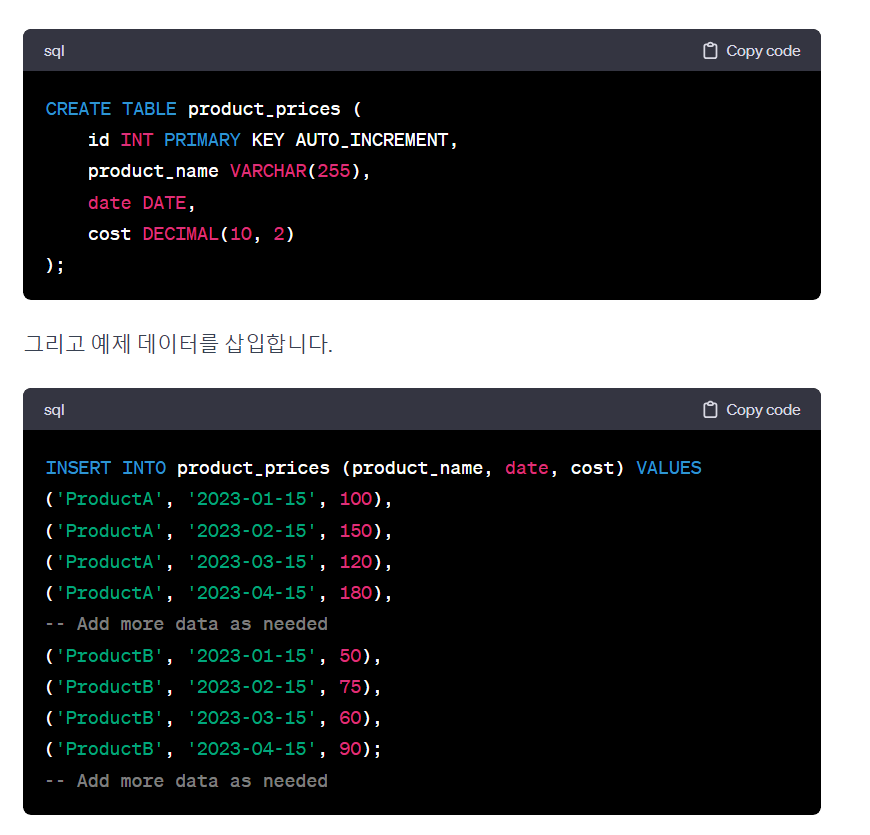The height and width of the screenshot is (835, 870).
Task: Click the row ('ProductA', '2023-04-15', 180)
Action: [x=219, y=593]
